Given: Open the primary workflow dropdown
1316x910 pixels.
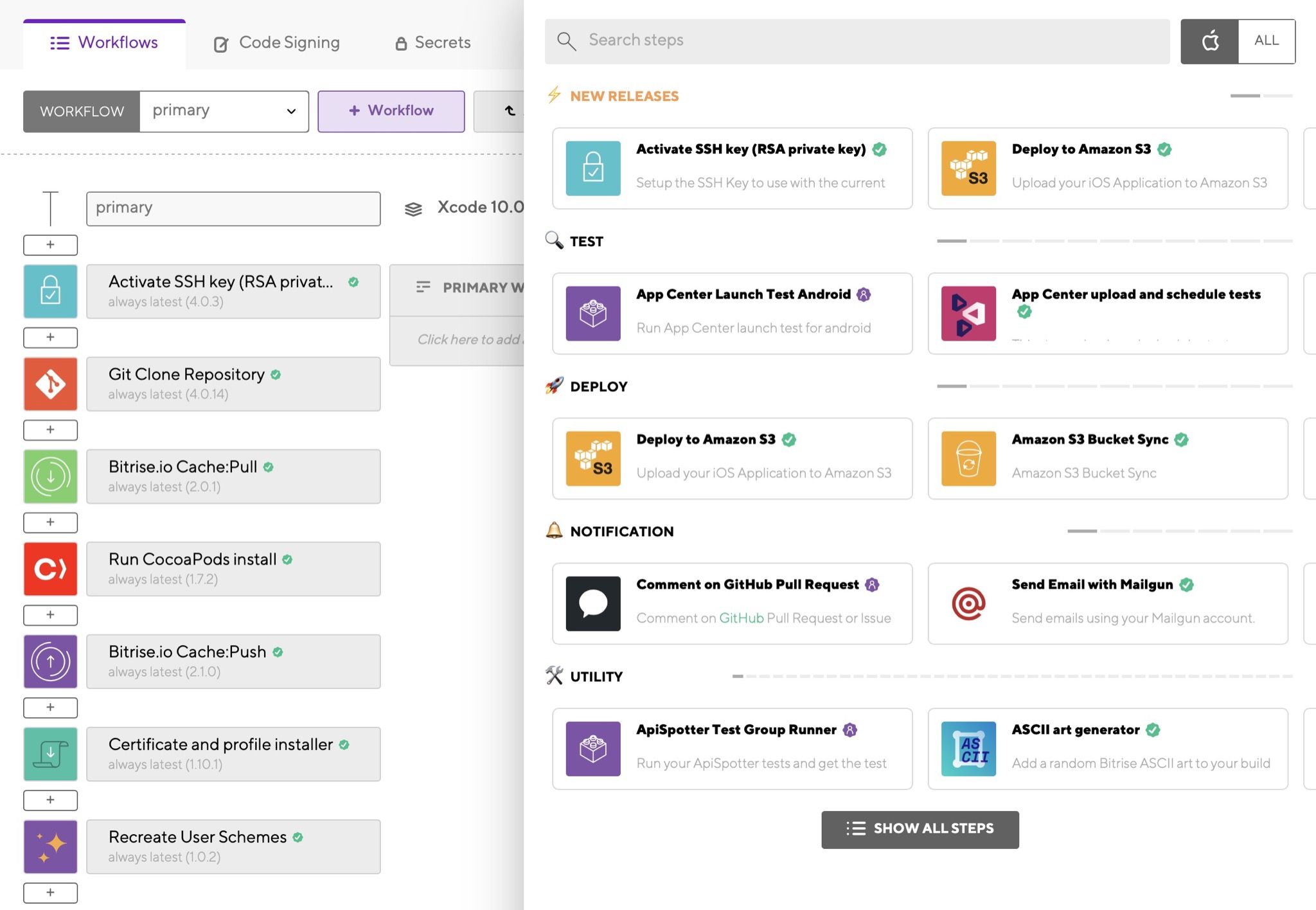Looking at the screenshot, I should click(224, 111).
